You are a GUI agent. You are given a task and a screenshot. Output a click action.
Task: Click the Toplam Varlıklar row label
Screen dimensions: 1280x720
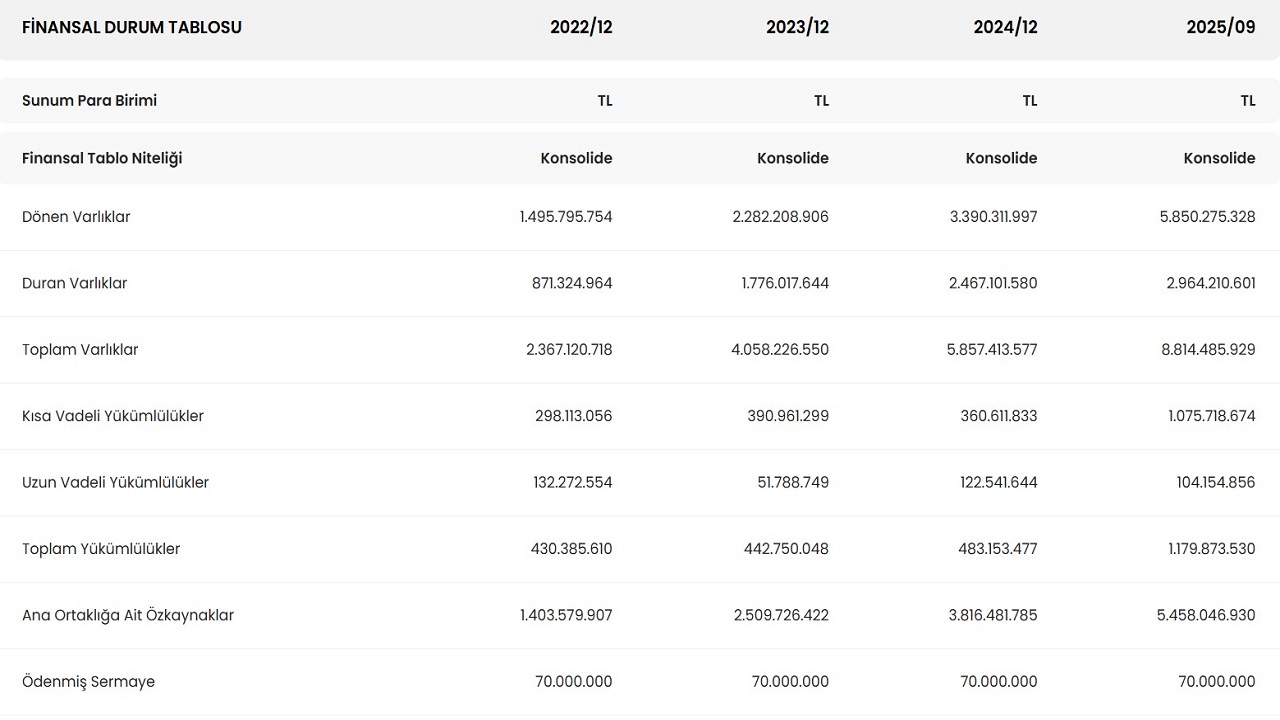80,350
